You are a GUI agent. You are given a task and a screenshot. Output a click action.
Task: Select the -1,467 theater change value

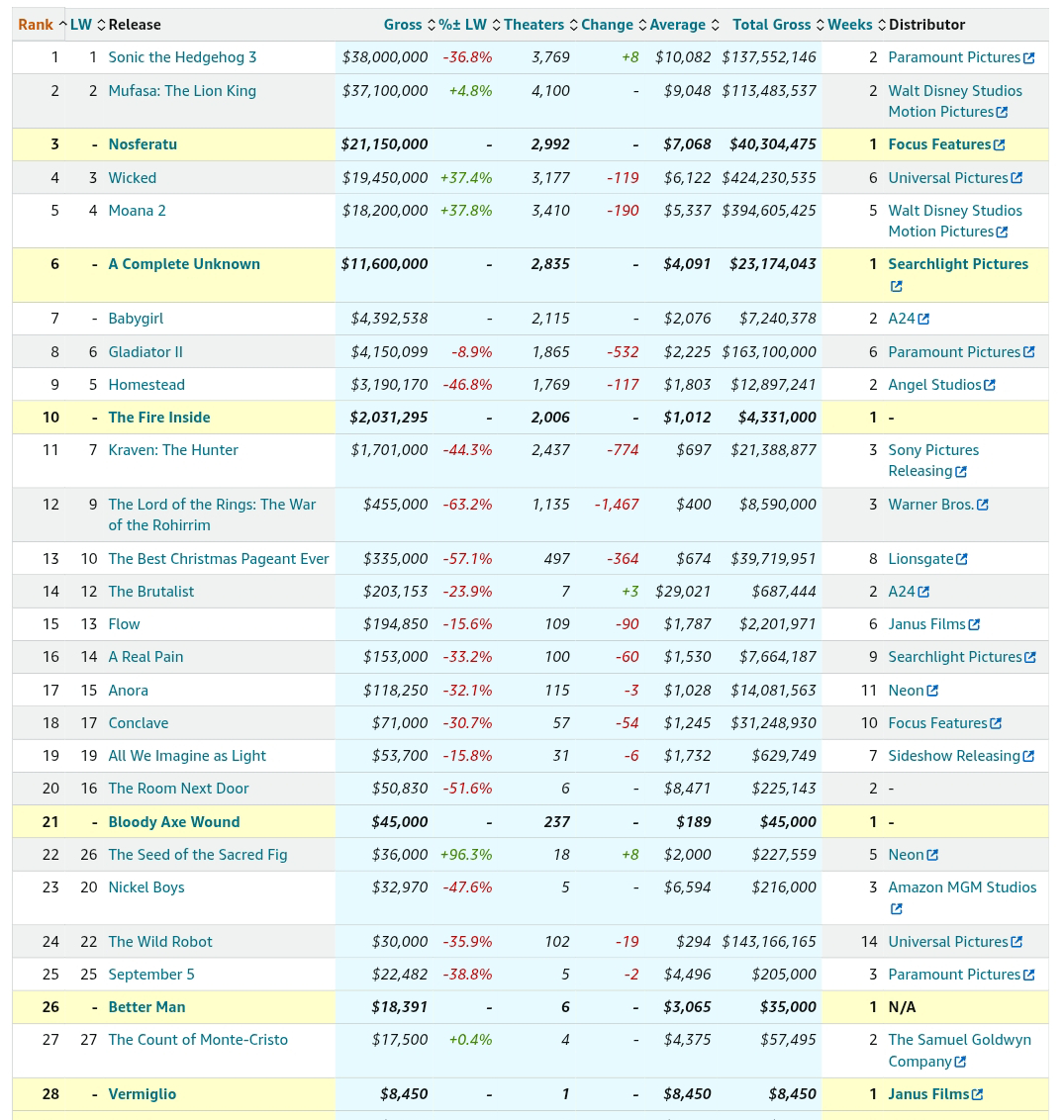[x=617, y=505]
